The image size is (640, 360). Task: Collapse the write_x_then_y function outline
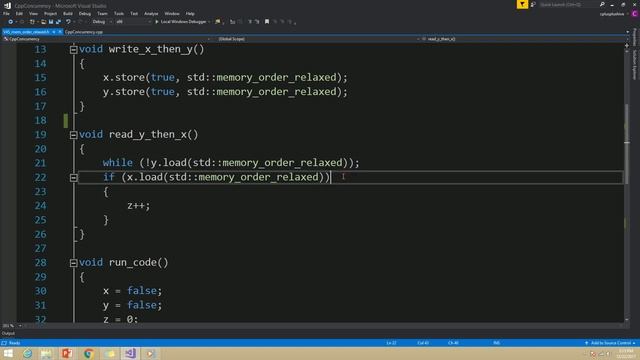(x=73, y=50)
